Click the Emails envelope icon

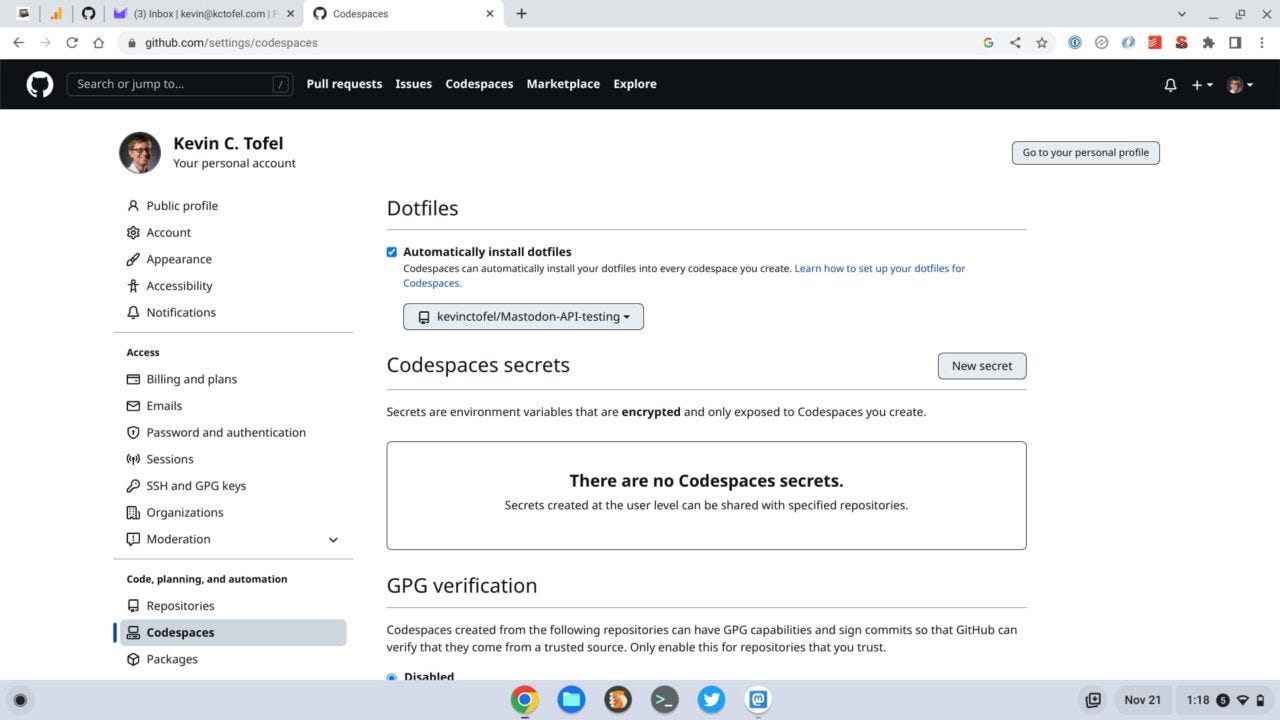click(x=133, y=406)
